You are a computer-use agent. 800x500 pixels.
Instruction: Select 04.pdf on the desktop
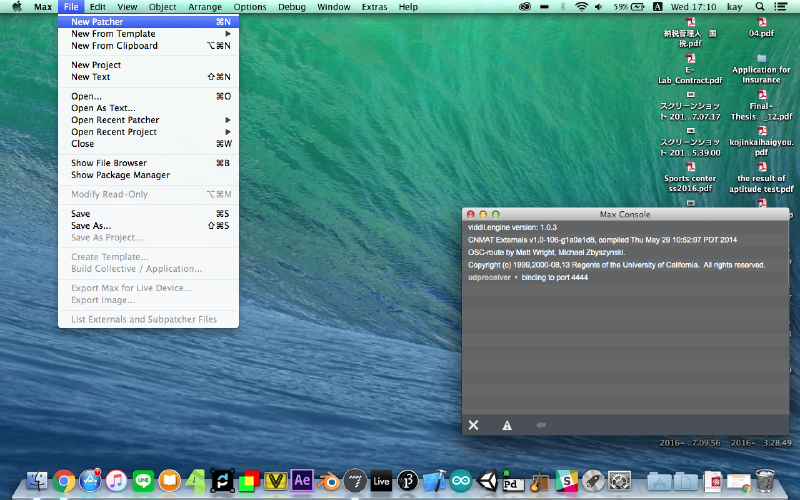[761, 28]
